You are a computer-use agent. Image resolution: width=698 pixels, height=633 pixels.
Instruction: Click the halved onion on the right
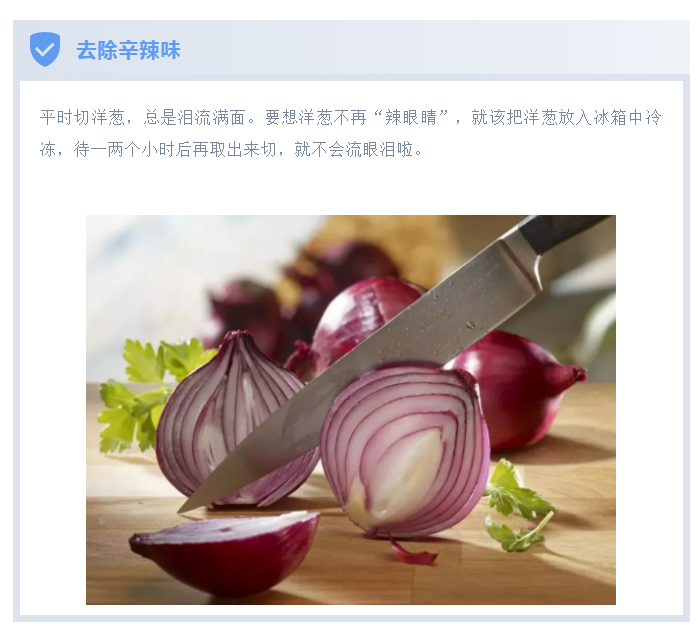(x=405, y=452)
